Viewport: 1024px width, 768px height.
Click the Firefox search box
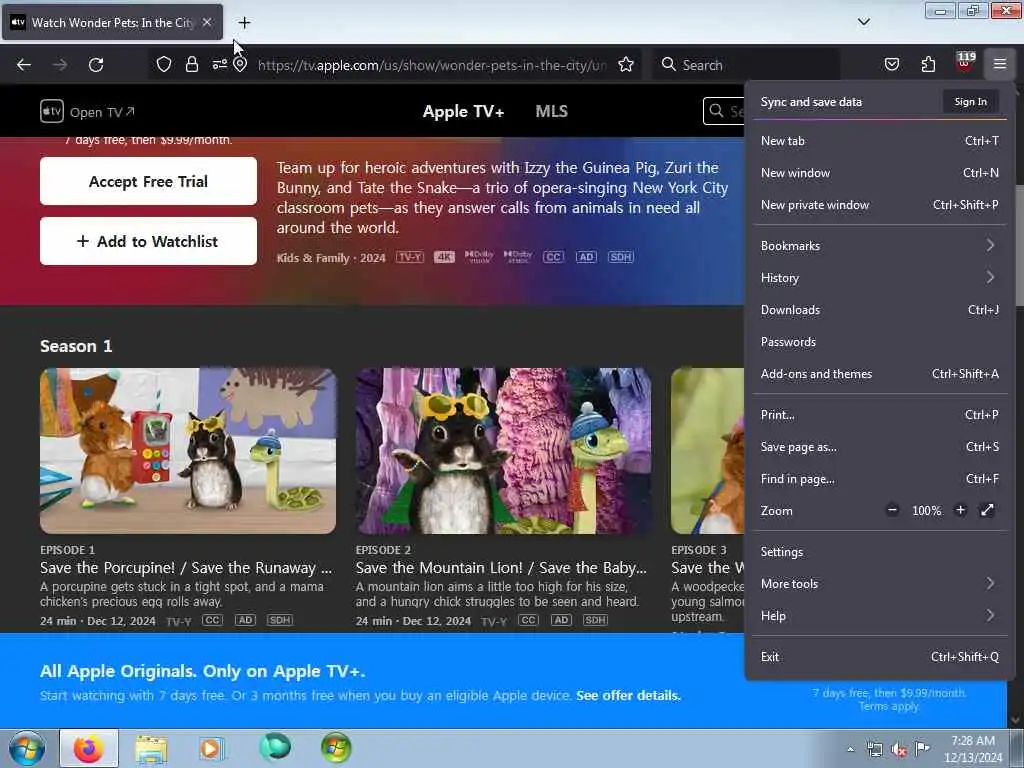tap(746, 65)
